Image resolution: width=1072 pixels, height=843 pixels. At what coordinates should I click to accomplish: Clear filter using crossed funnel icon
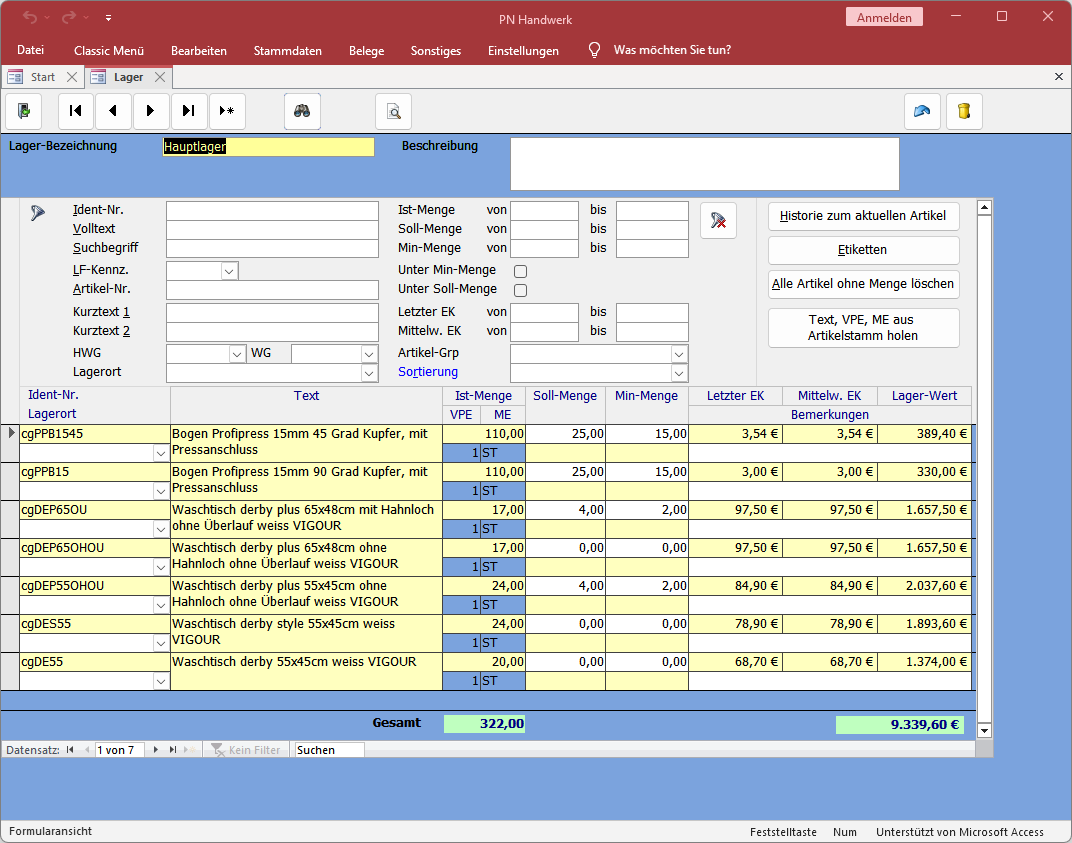point(718,221)
